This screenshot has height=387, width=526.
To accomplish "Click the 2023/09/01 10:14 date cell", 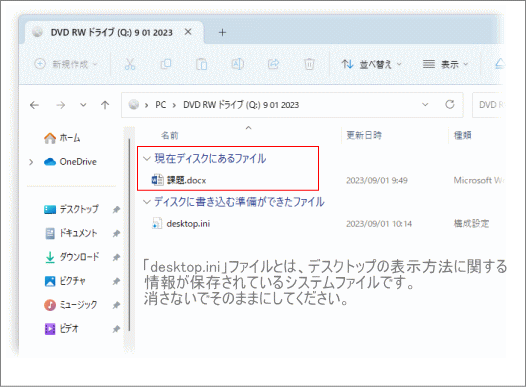I will pos(379,224).
